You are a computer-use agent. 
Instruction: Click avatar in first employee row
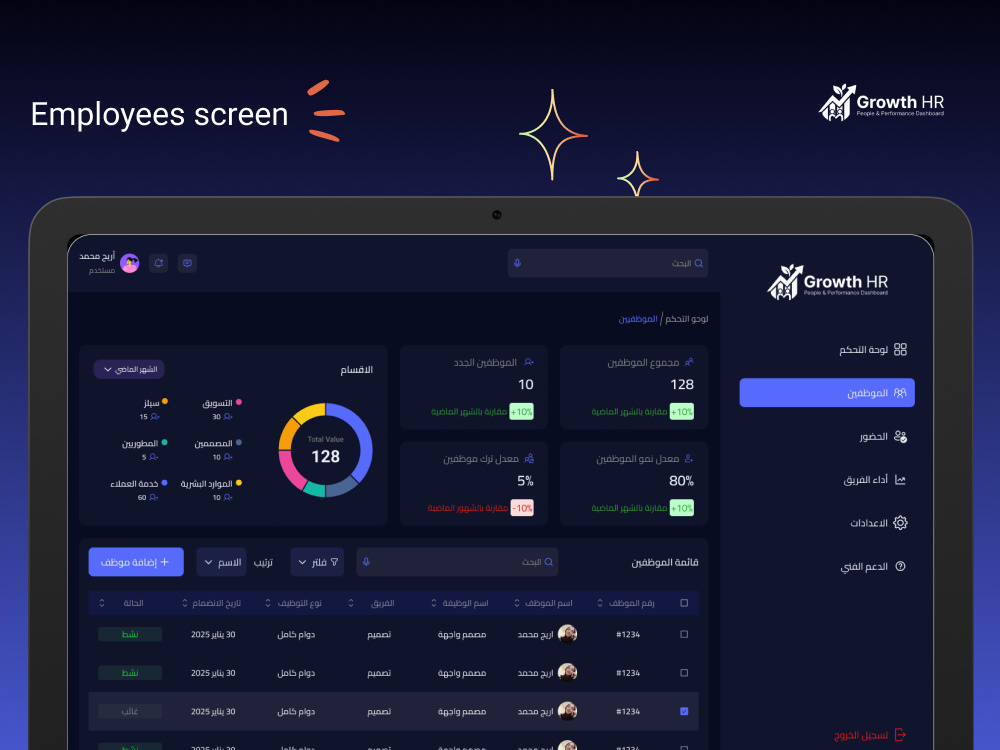(567, 634)
